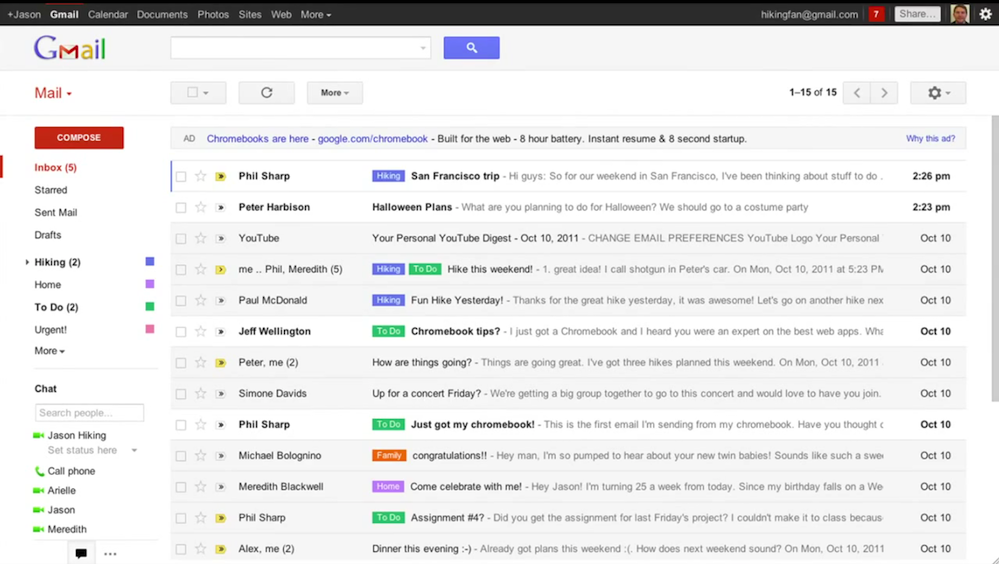The height and width of the screenshot is (564, 999).
Task: Open the More actions dropdown in toolbar
Action: point(334,93)
